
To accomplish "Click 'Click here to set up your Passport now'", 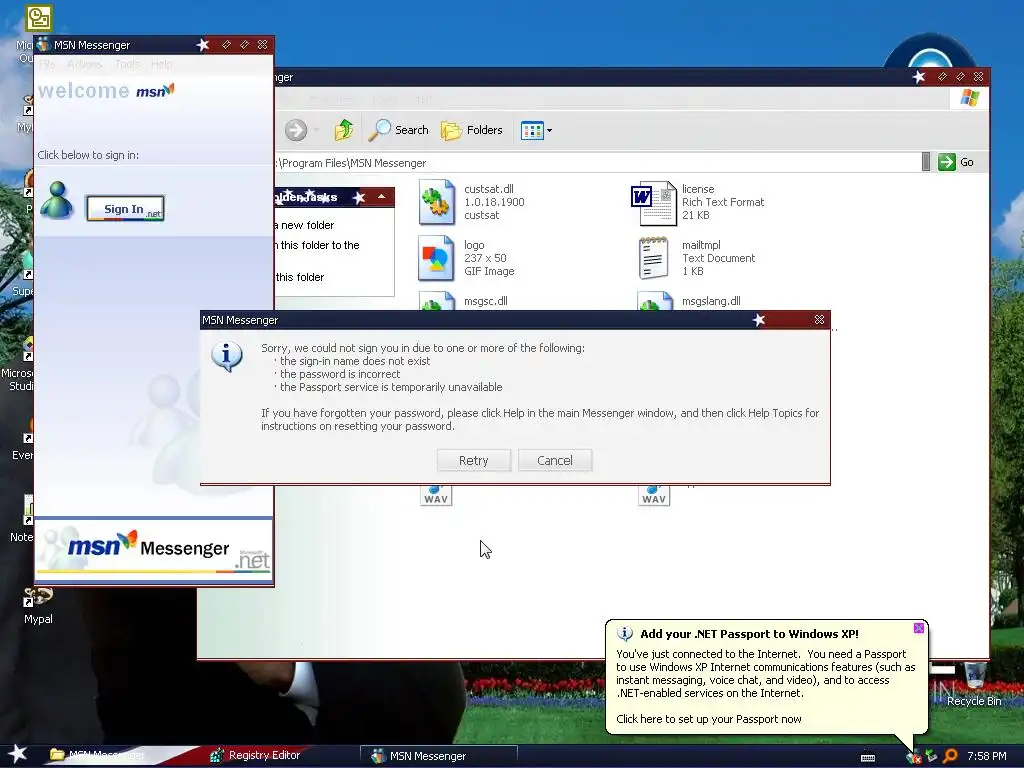I will click(x=709, y=719).
